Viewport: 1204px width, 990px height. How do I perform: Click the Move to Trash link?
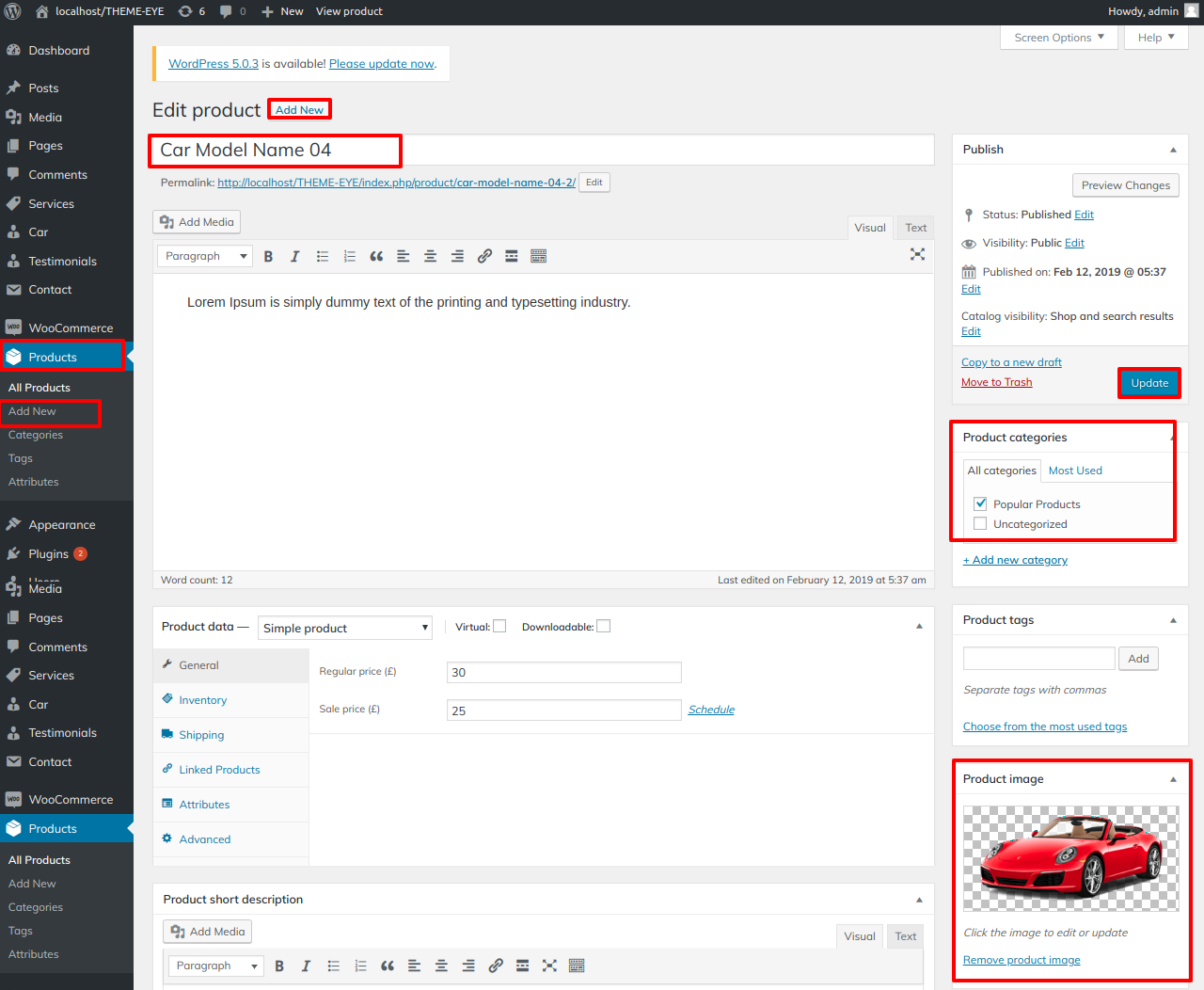pyautogui.click(x=996, y=382)
